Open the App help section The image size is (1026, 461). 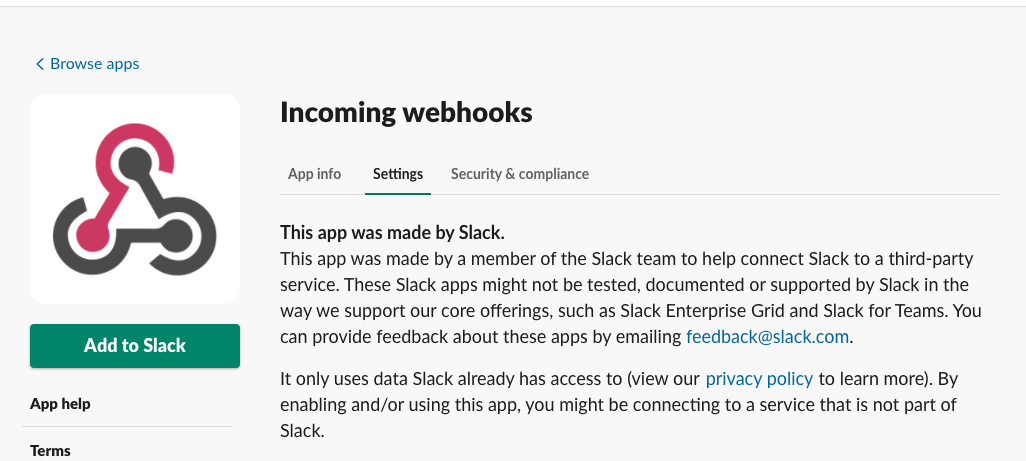[x=60, y=403]
